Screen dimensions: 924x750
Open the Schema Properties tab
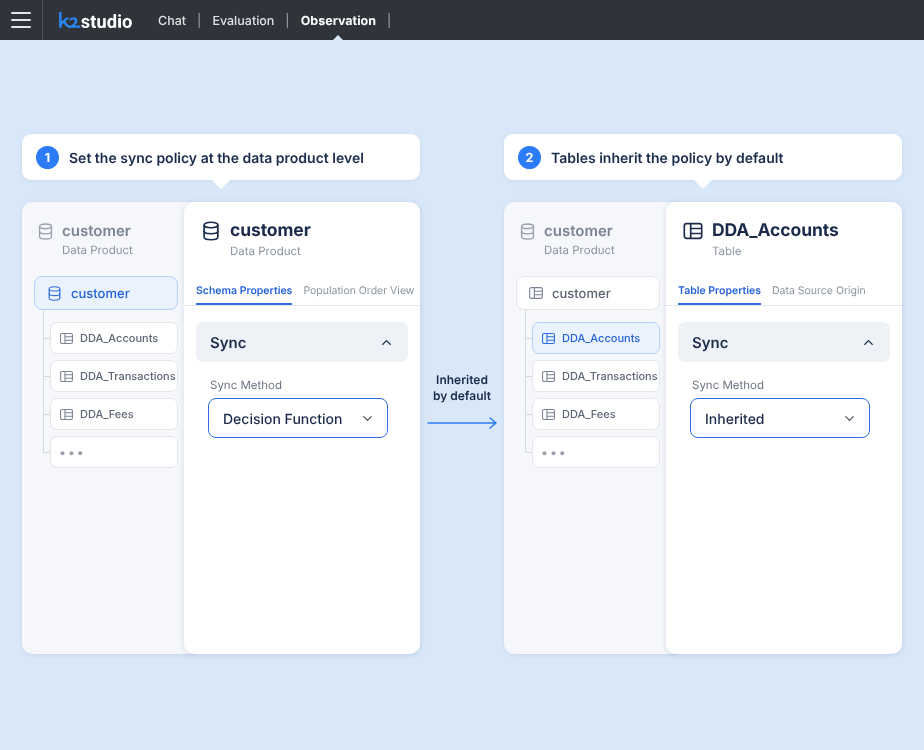(x=244, y=290)
